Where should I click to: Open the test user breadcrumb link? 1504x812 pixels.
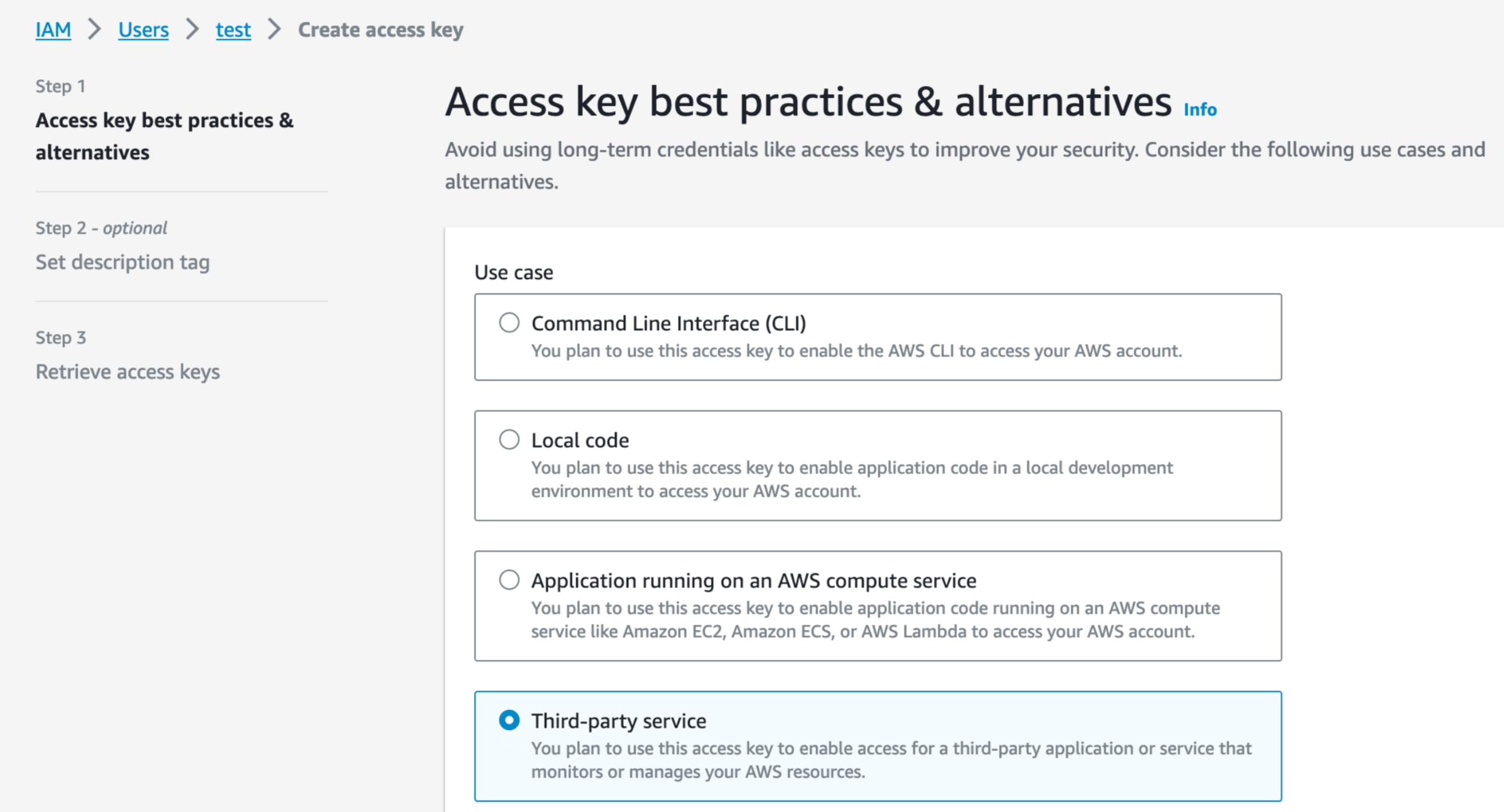click(233, 30)
